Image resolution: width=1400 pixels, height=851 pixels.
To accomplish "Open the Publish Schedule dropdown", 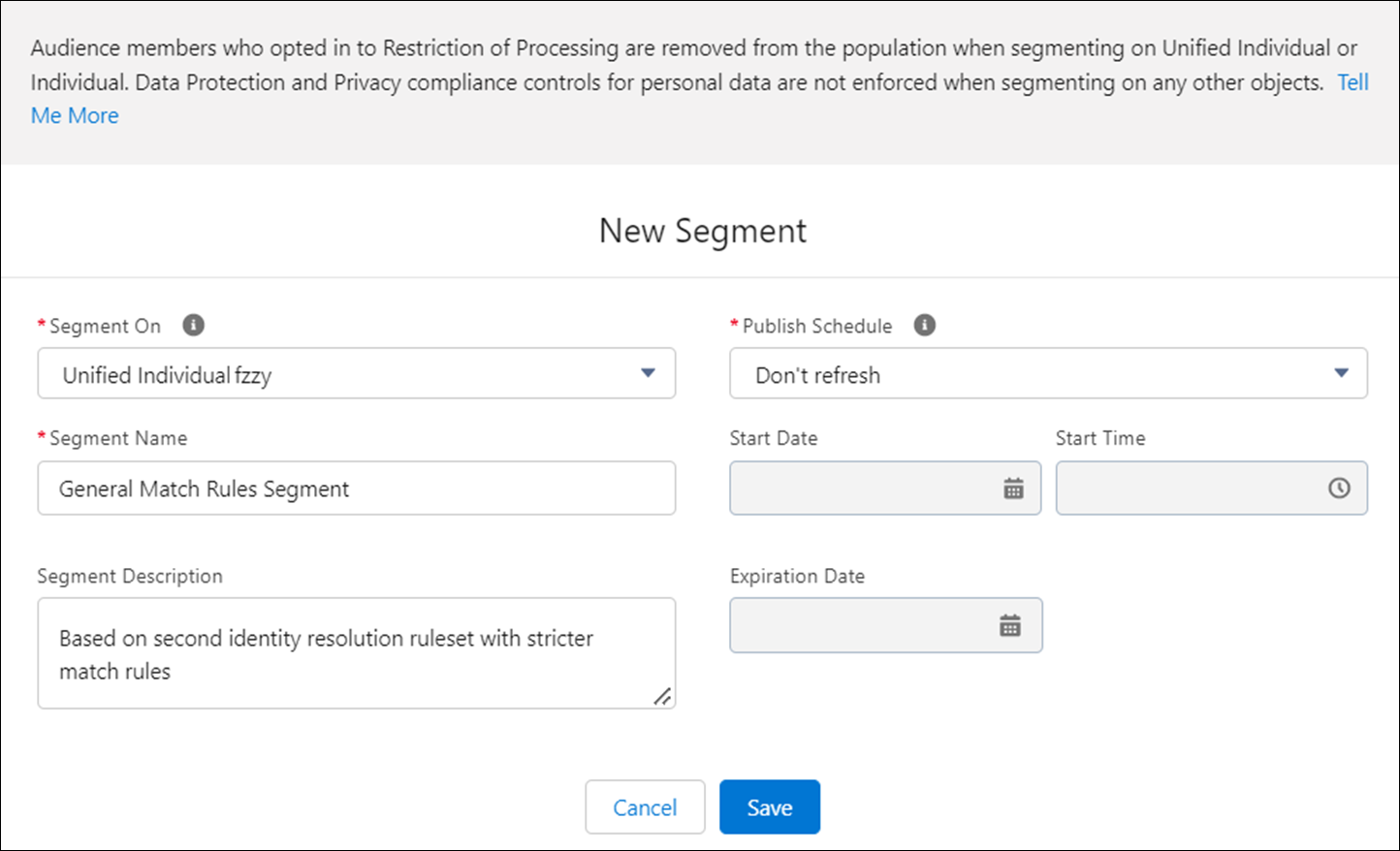I will tap(1049, 373).
